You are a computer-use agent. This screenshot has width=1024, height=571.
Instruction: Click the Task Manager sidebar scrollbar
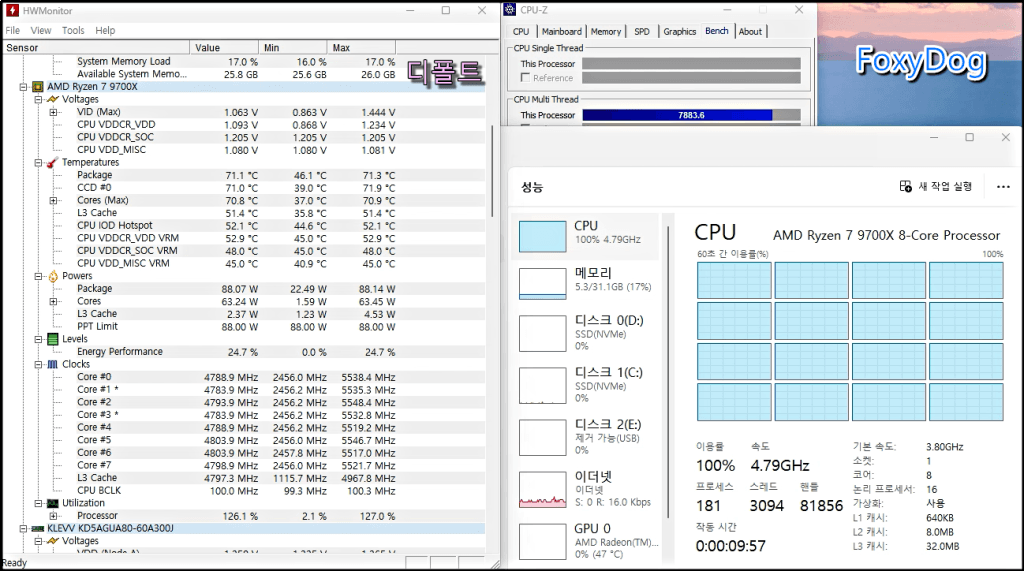(667, 372)
